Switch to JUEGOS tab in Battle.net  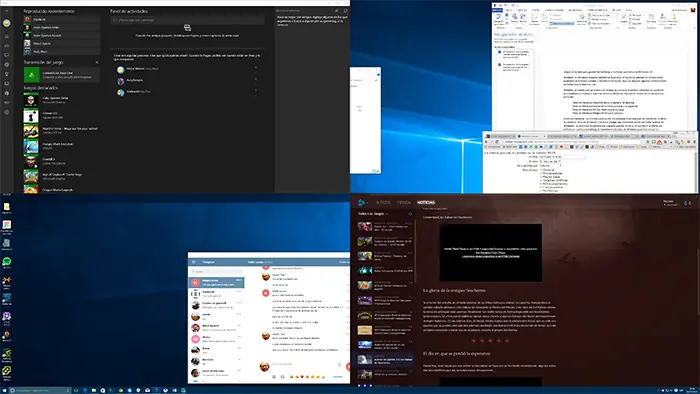point(383,203)
